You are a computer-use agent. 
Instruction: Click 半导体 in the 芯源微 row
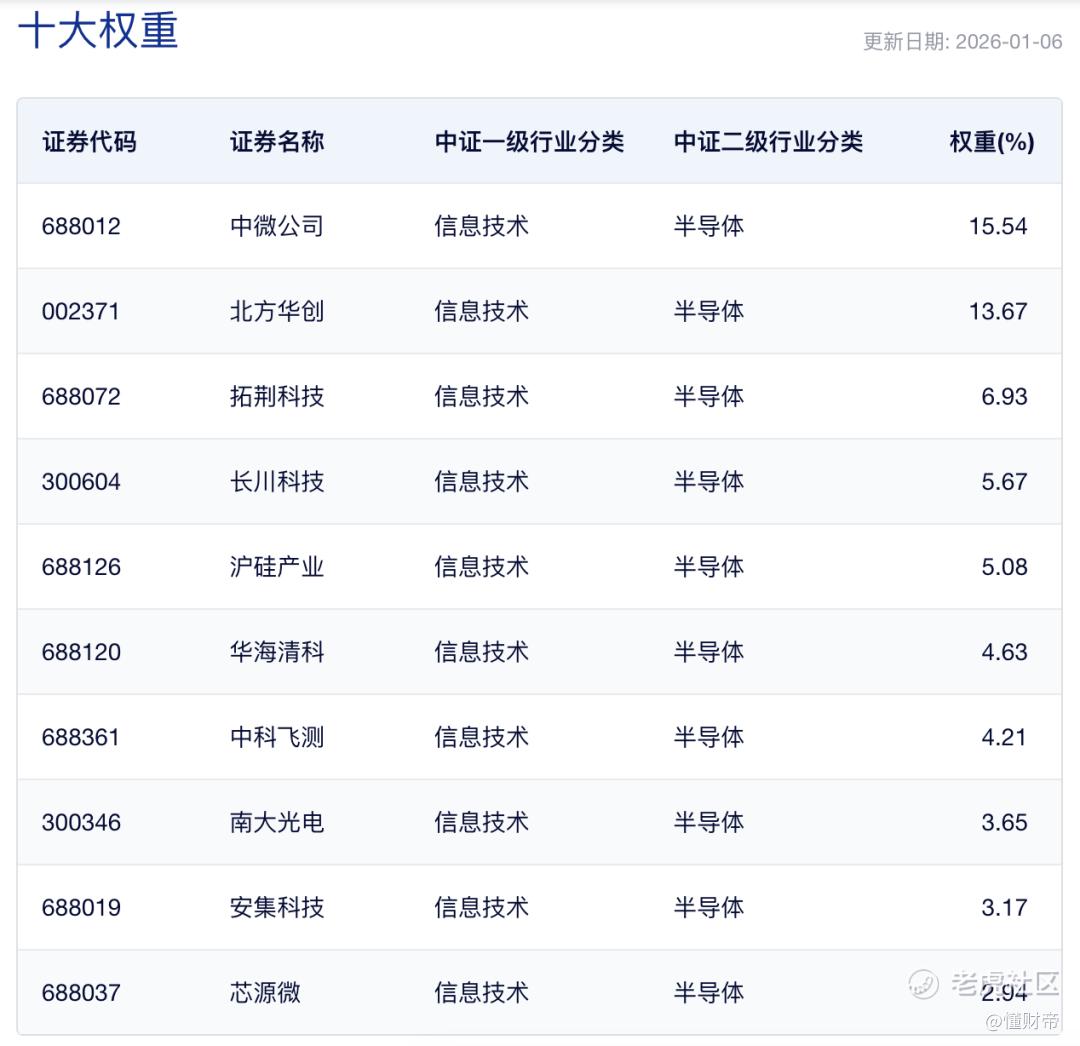[709, 993]
